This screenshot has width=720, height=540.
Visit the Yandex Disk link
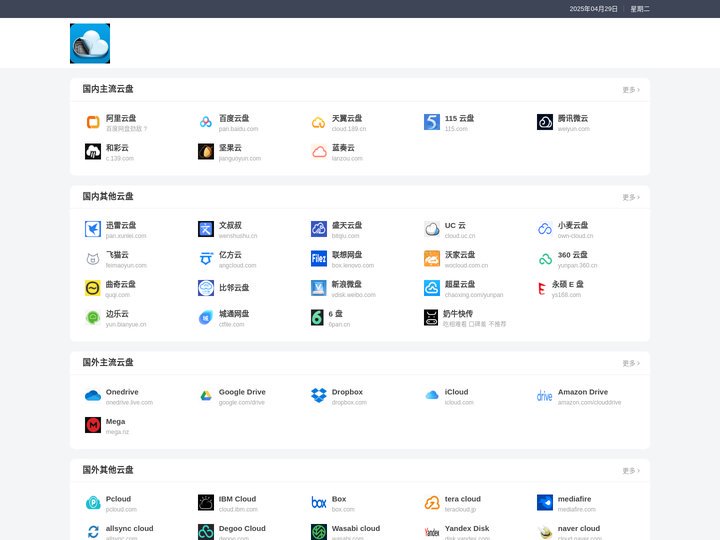467,529
